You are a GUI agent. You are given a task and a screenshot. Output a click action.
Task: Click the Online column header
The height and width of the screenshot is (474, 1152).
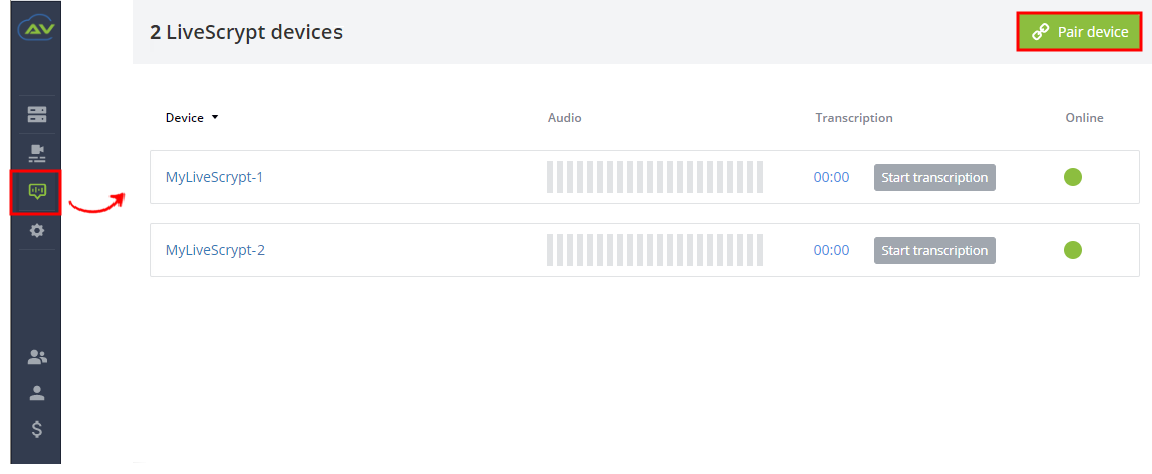point(1084,118)
